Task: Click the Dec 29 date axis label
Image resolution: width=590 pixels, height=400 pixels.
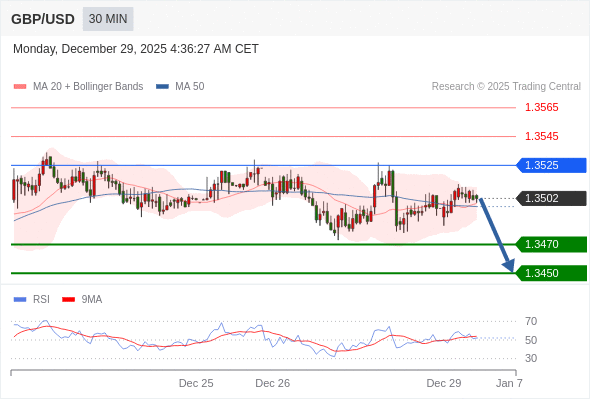Action: (444, 383)
